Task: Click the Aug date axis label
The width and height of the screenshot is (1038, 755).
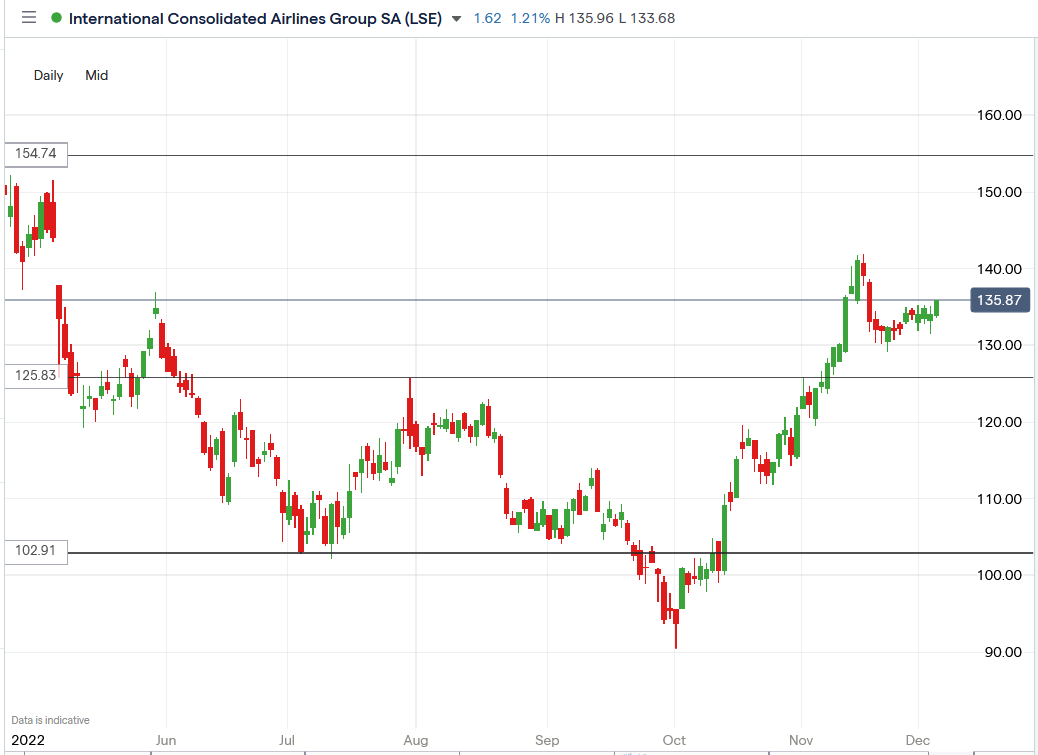Action: (x=416, y=740)
